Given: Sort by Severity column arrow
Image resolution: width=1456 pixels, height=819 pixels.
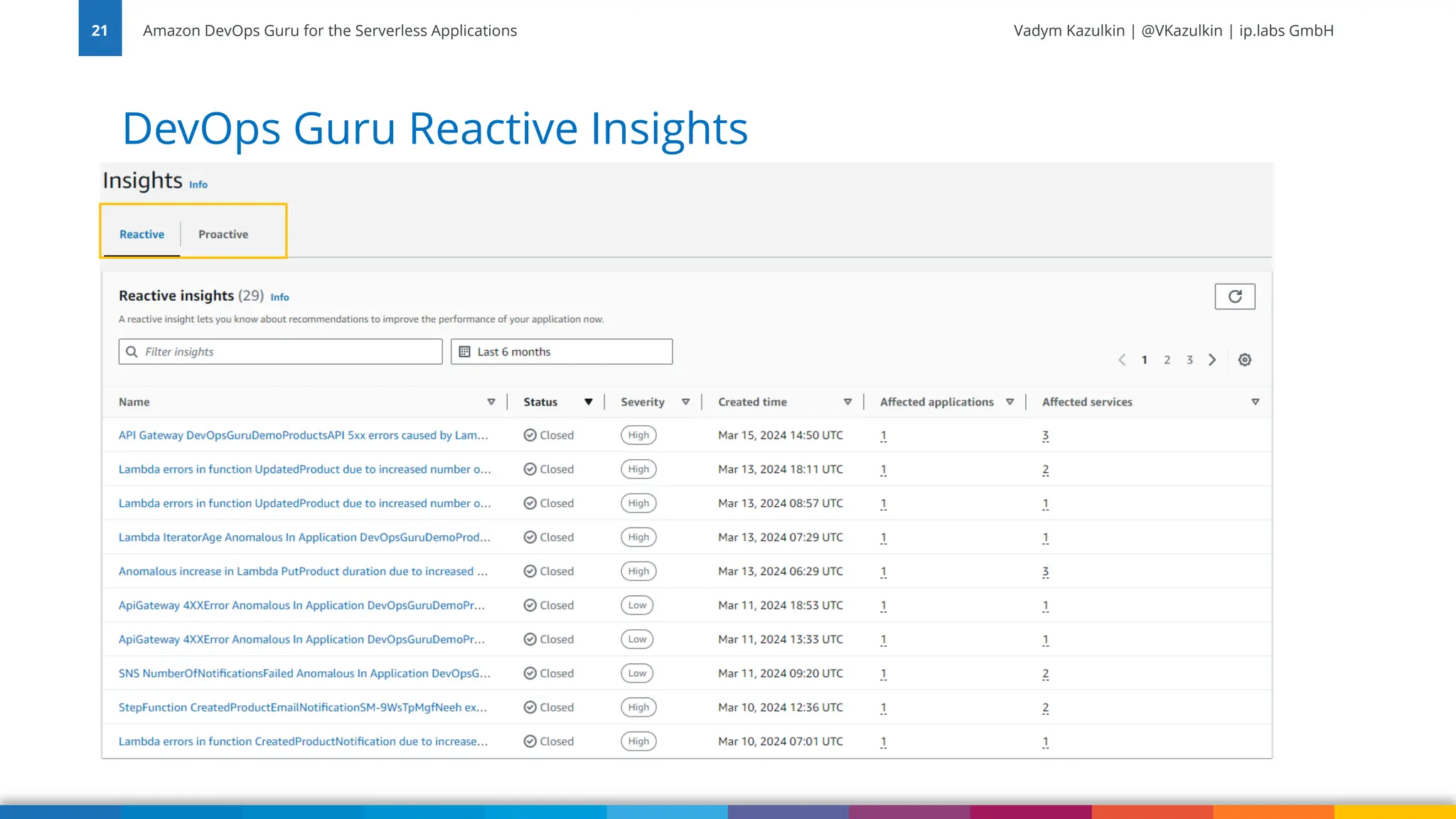Looking at the screenshot, I should [x=685, y=402].
